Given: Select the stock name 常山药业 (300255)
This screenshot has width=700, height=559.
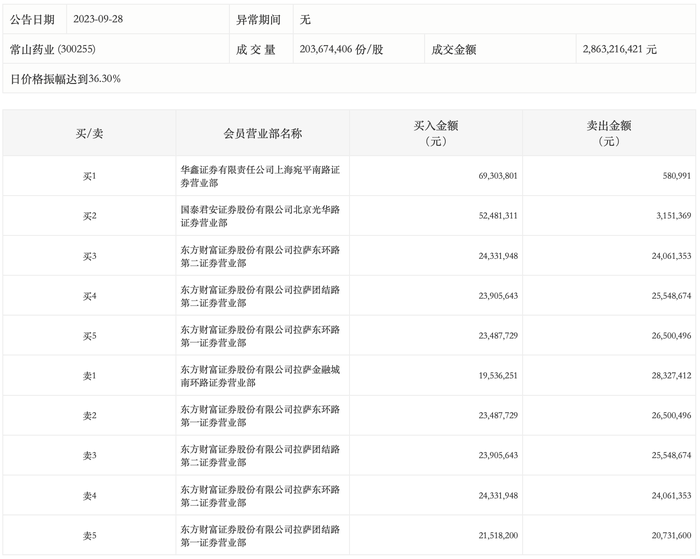Looking at the screenshot, I should (x=53, y=49).
